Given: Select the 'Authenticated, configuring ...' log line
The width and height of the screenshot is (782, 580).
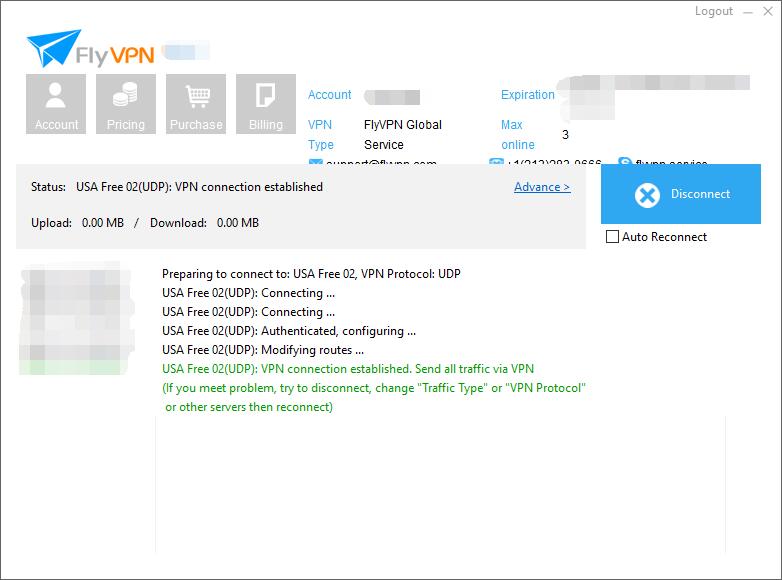Looking at the screenshot, I should 289,331.
